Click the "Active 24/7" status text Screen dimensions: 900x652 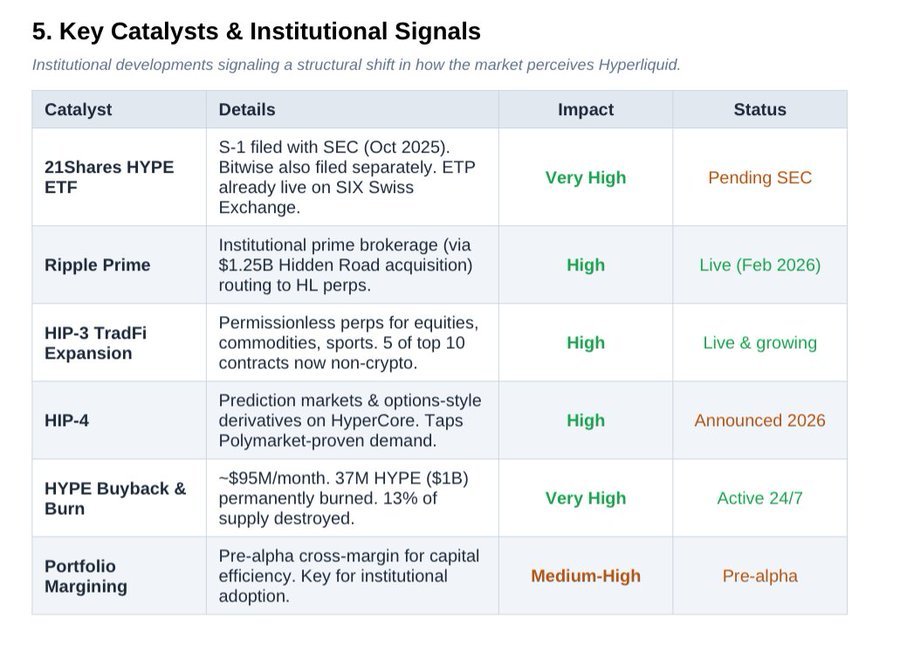tap(759, 498)
